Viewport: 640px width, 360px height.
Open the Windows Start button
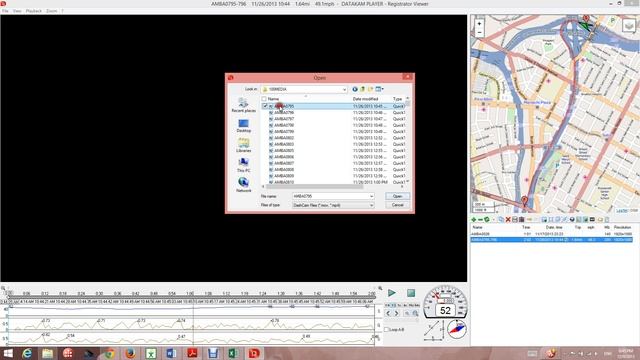coord(8,353)
